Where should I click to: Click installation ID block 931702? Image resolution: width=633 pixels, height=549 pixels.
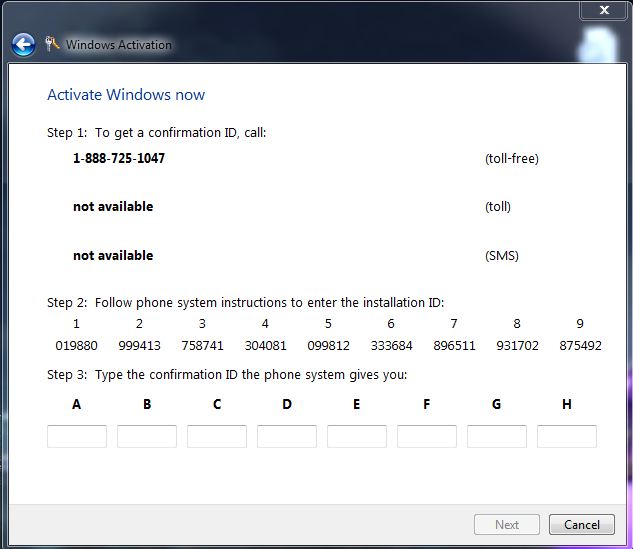click(x=517, y=346)
